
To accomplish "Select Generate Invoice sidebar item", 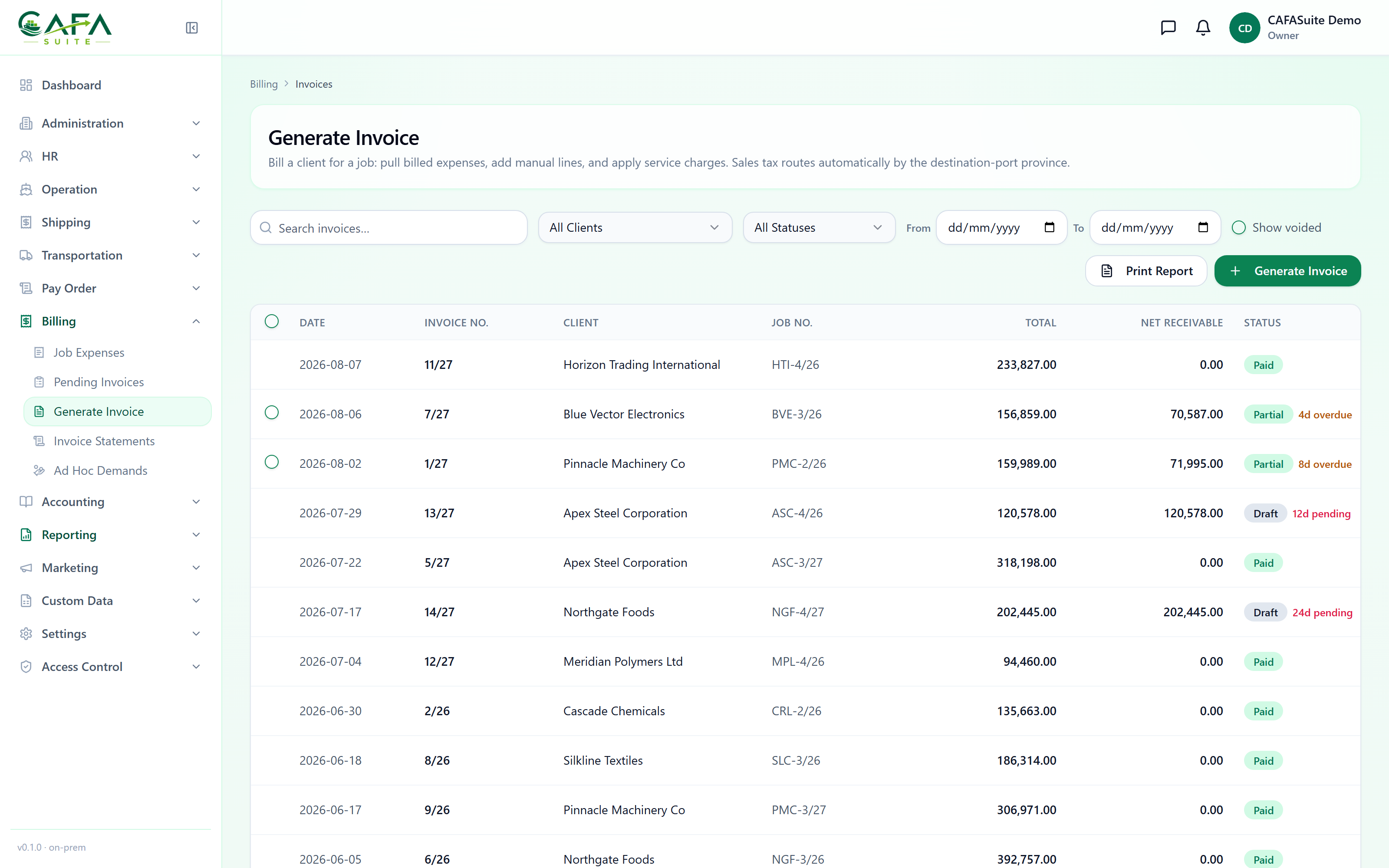I will 118,411.
